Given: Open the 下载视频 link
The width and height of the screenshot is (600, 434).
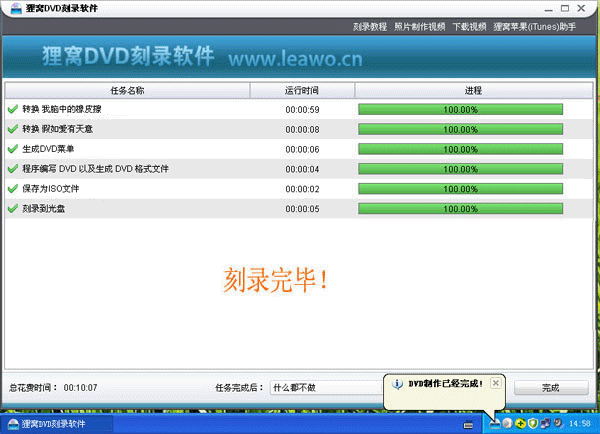Looking at the screenshot, I should 470,27.
